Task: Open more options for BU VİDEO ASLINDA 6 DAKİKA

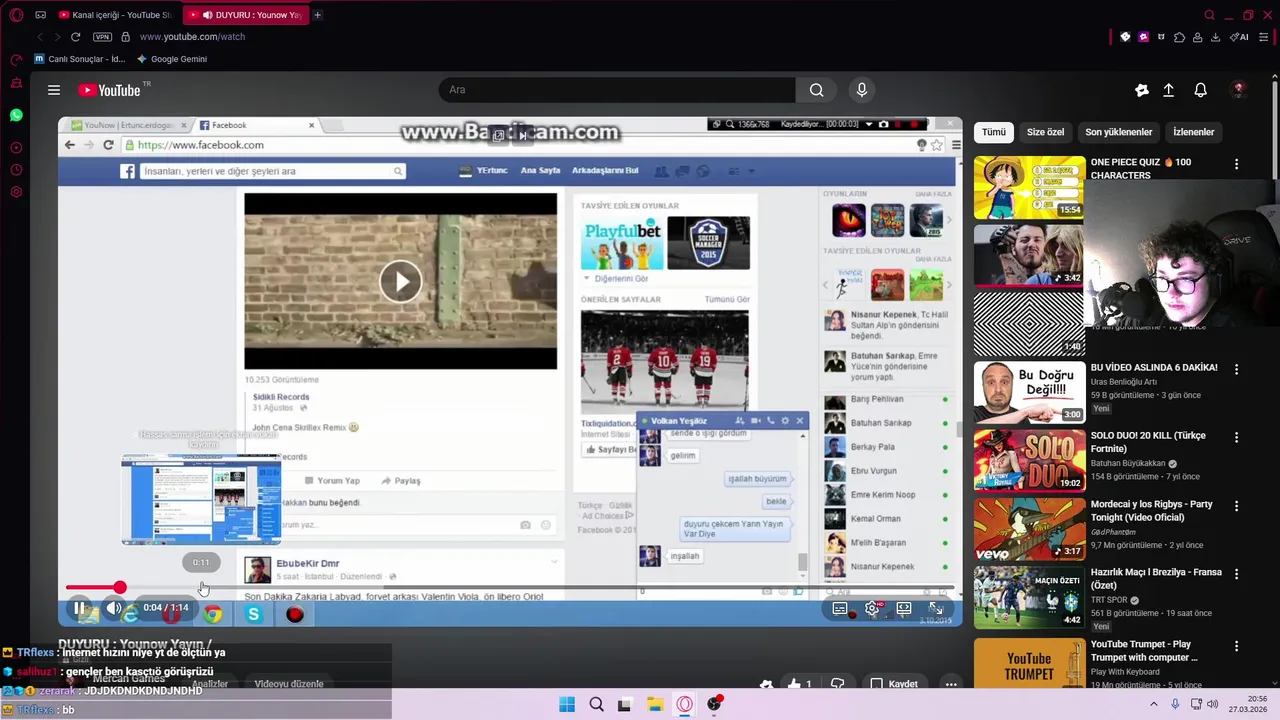Action: [x=1236, y=369]
